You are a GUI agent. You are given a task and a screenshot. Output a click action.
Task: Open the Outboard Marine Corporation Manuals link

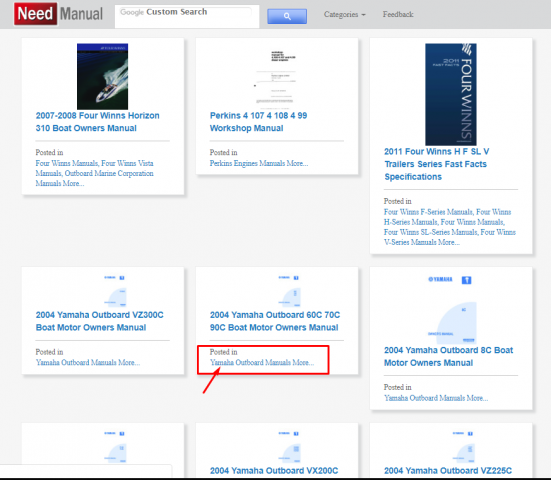[94, 178]
